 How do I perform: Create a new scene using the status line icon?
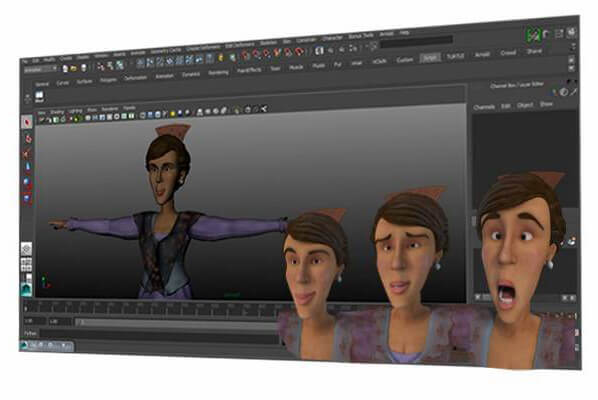(65, 69)
